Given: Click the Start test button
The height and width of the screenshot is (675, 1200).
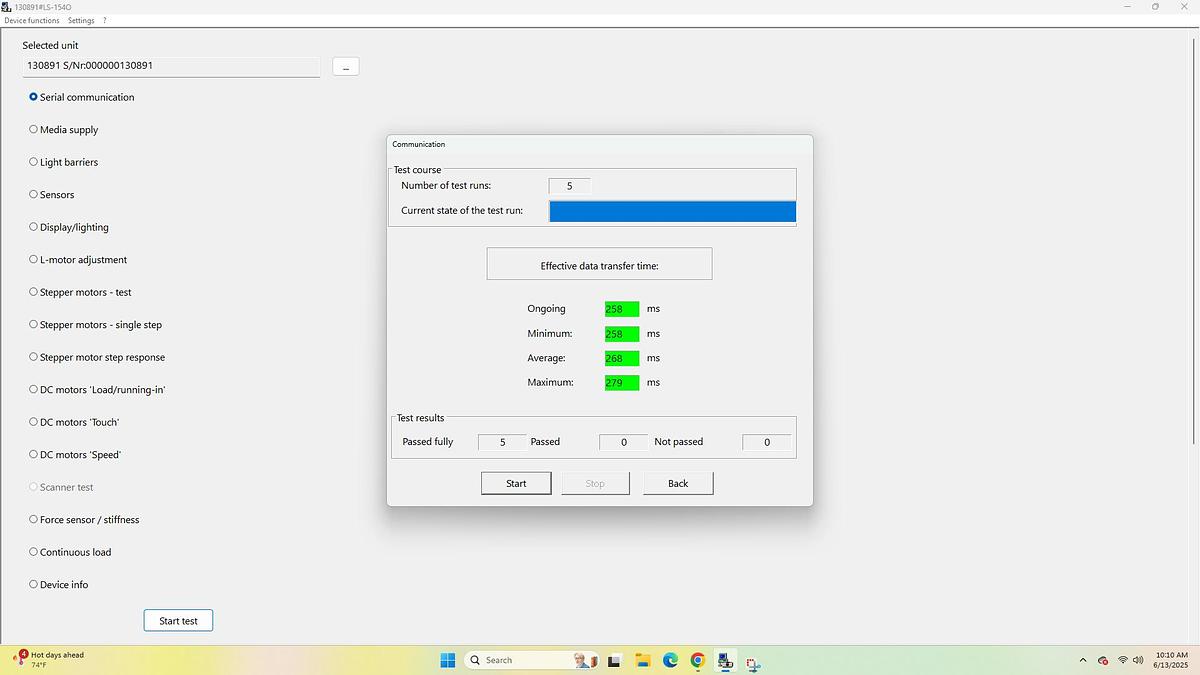Looking at the screenshot, I should click(x=178, y=621).
